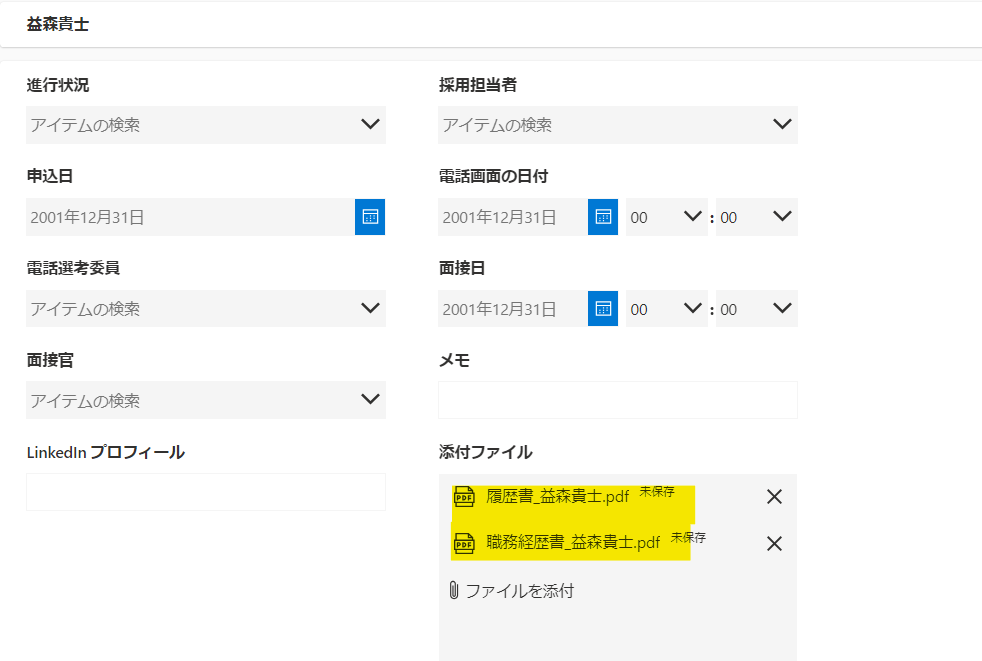This screenshot has width=982, height=661.
Task: Click the LinkedIn プロフィール text field
Action: (x=206, y=492)
